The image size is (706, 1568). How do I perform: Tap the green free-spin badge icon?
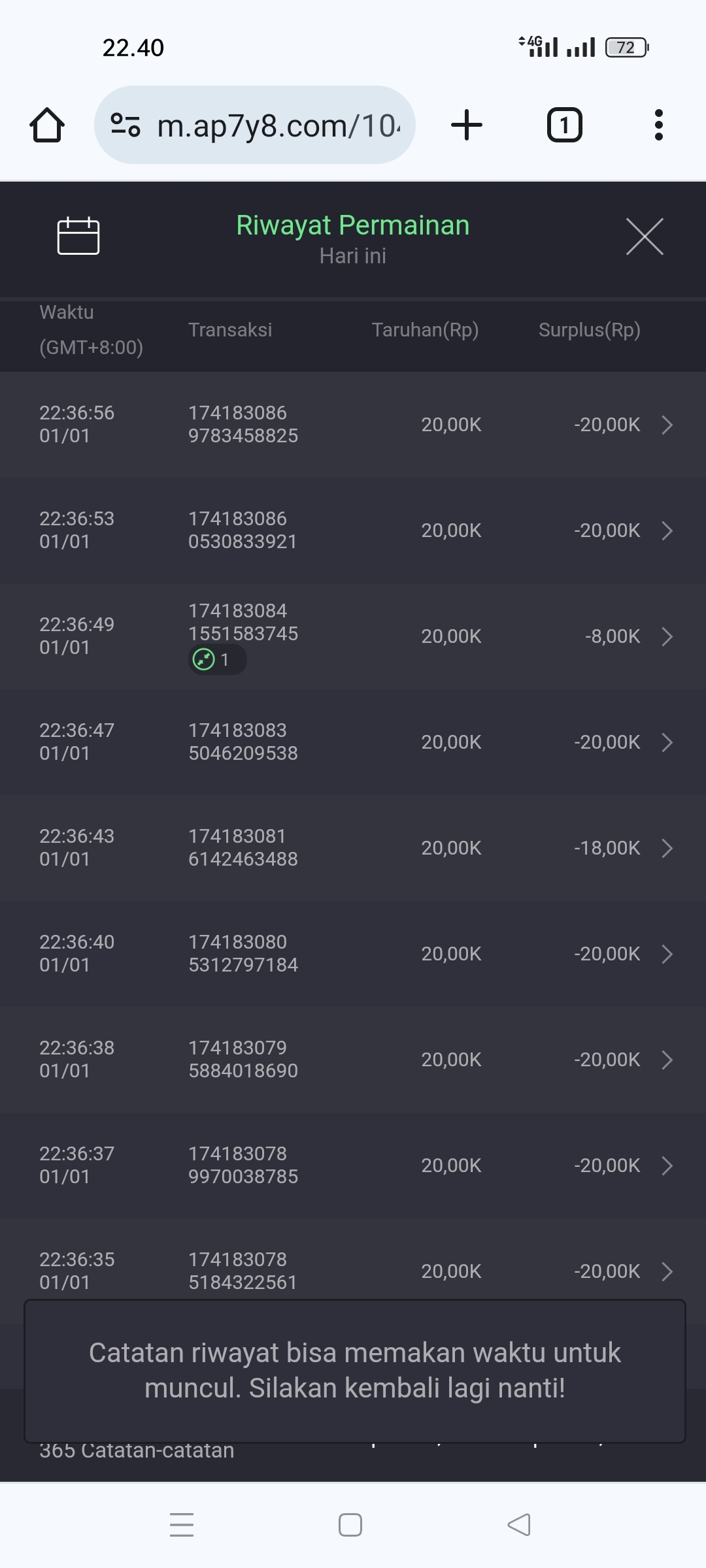tap(205, 659)
